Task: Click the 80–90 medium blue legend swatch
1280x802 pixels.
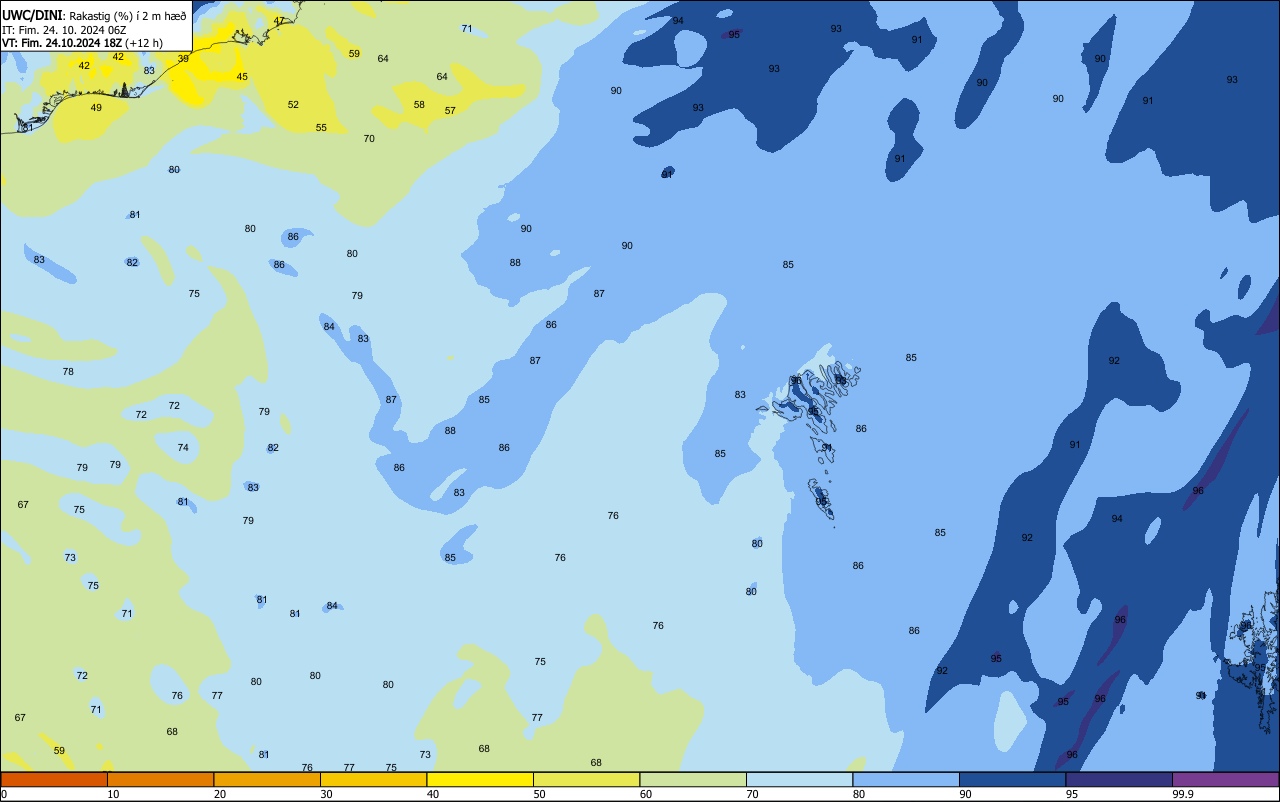Action: (x=906, y=779)
